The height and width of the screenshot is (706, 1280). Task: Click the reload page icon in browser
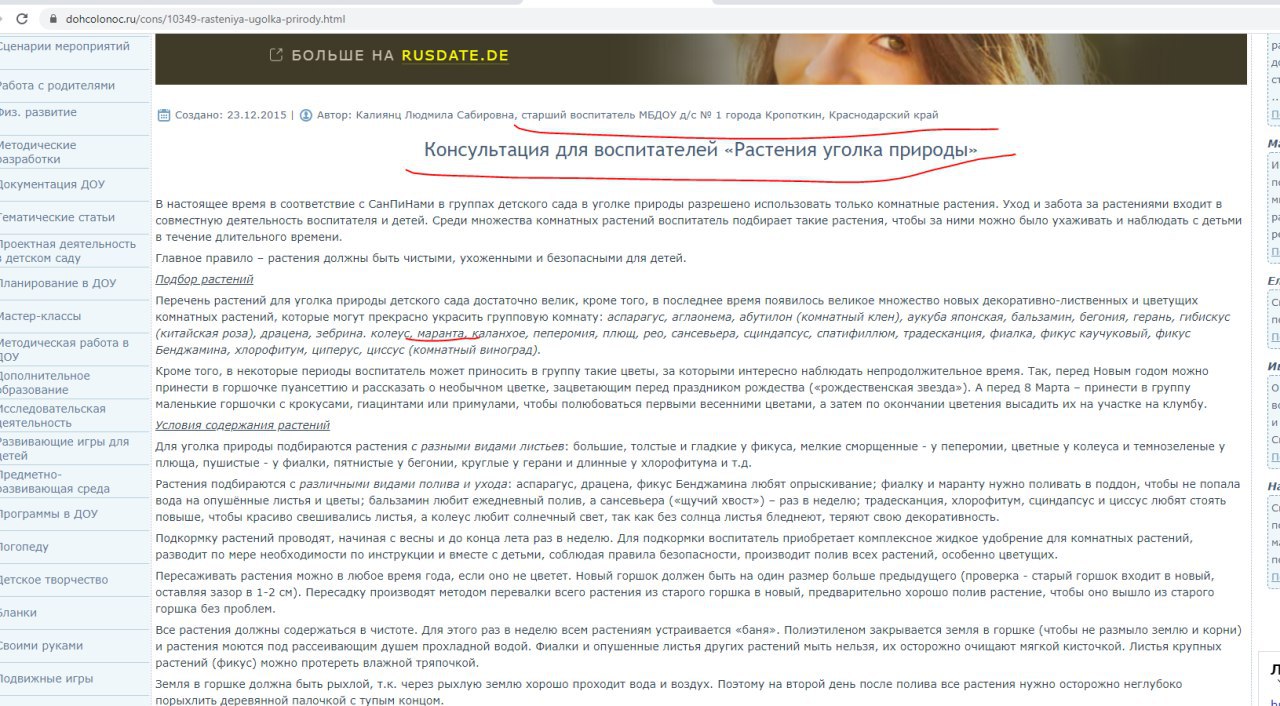(x=21, y=19)
